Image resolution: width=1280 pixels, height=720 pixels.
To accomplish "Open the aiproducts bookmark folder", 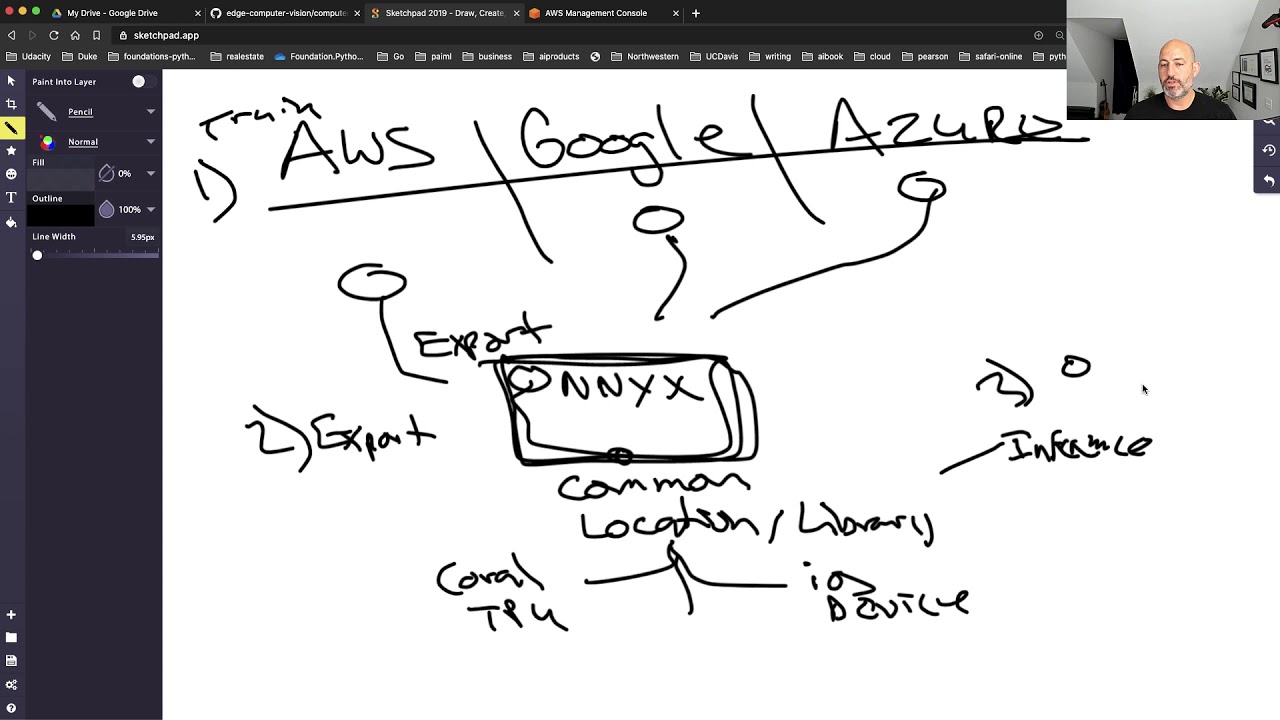I will [x=551, y=56].
